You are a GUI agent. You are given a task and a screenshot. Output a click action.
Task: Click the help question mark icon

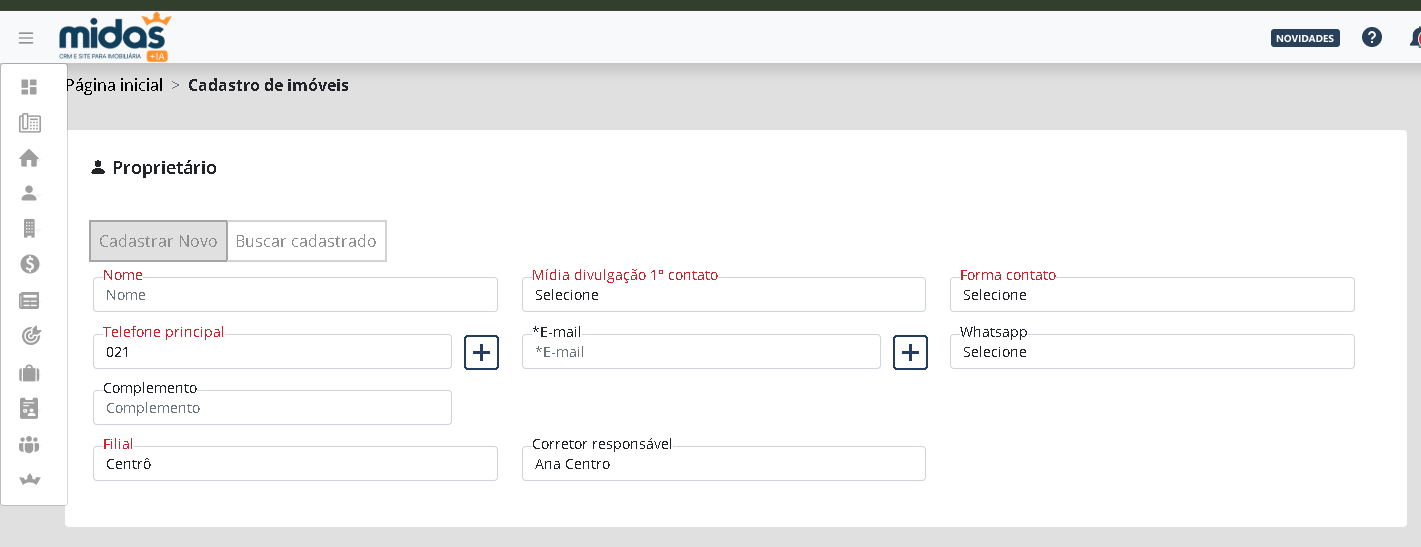point(1372,38)
